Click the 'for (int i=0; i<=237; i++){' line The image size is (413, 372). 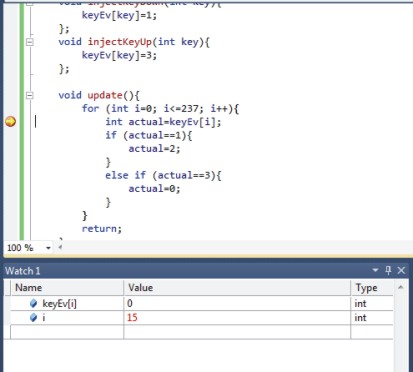[160, 109]
